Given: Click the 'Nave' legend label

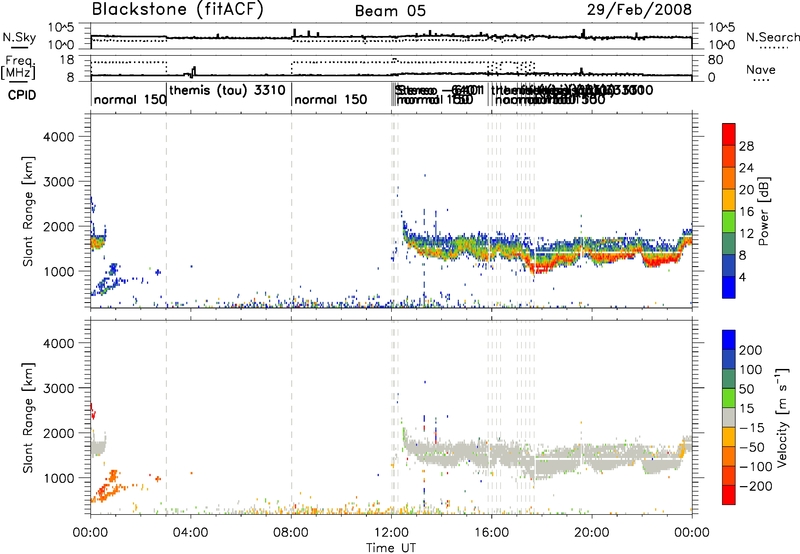Looking at the screenshot, I should click(761, 69).
